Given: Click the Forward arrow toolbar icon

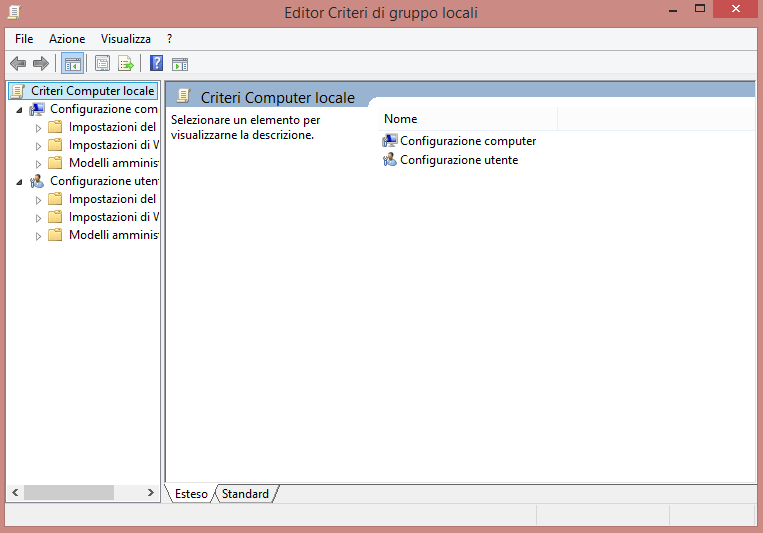Looking at the screenshot, I should pyautogui.click(x=41, y=63).
